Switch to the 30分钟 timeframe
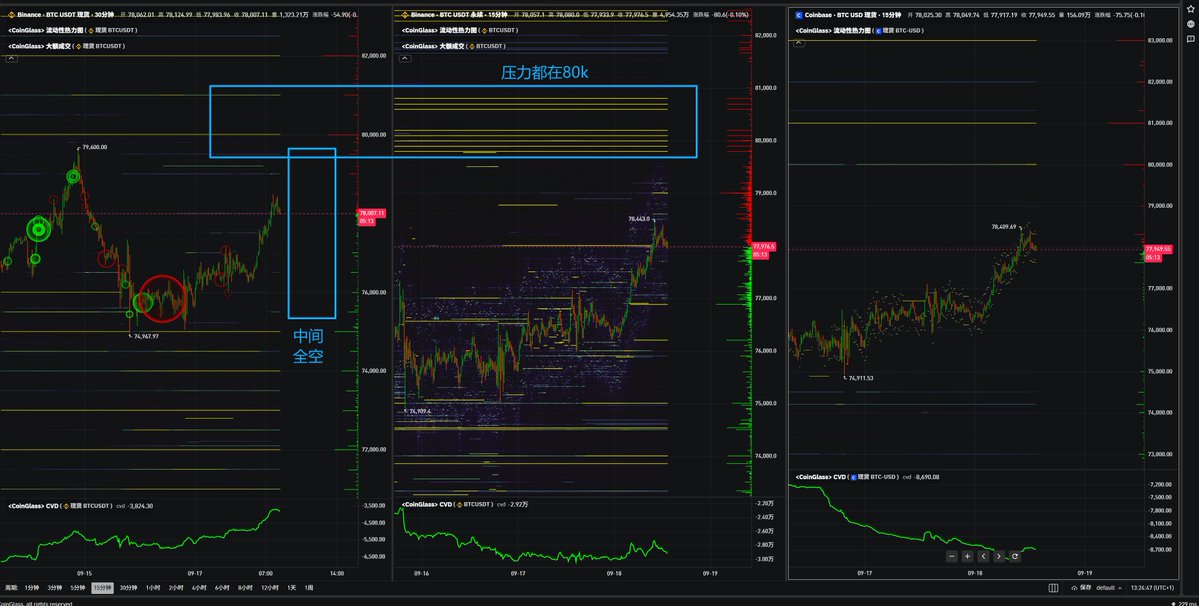This screenshot has height=606, width=1199. [x=128, y=588]
